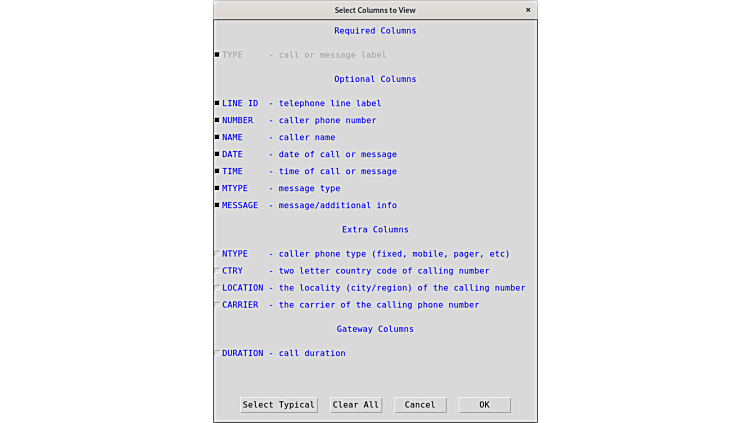Uncheck the MTYPE message type checkbox
The image size is (752, 423).
click(217, 188)
